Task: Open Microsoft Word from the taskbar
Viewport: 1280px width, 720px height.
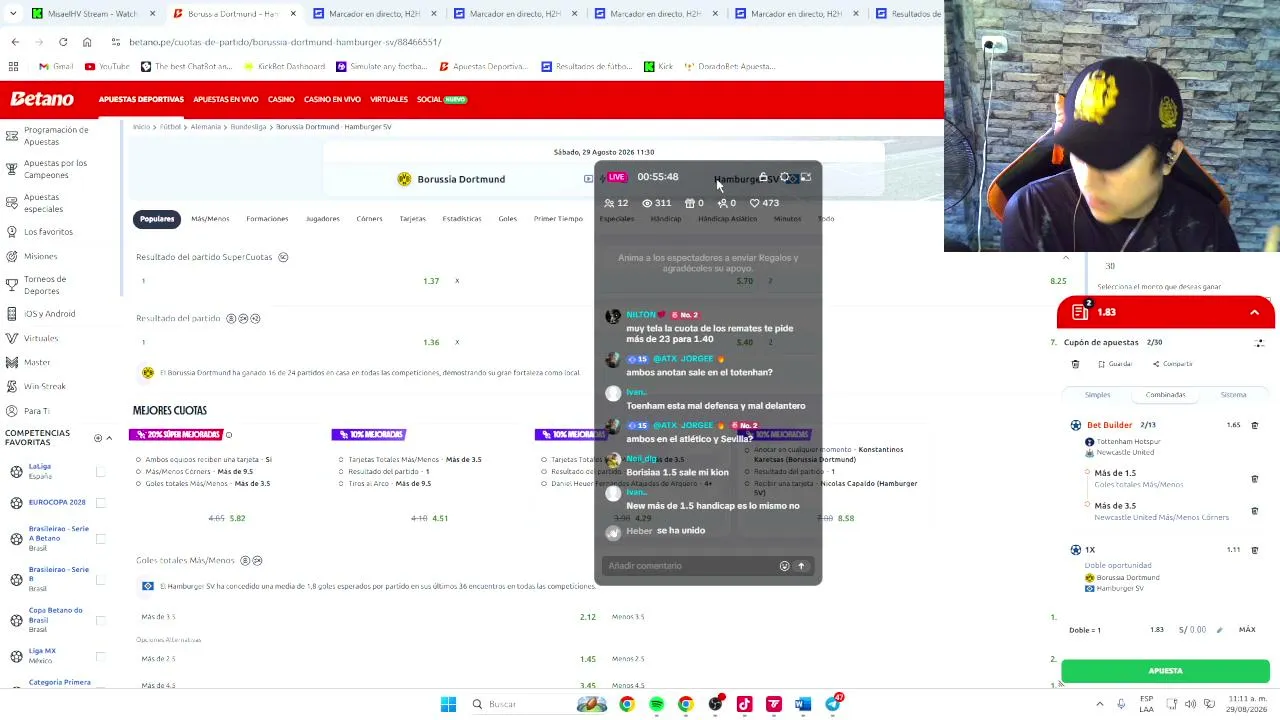Action: tap(803, 704)
